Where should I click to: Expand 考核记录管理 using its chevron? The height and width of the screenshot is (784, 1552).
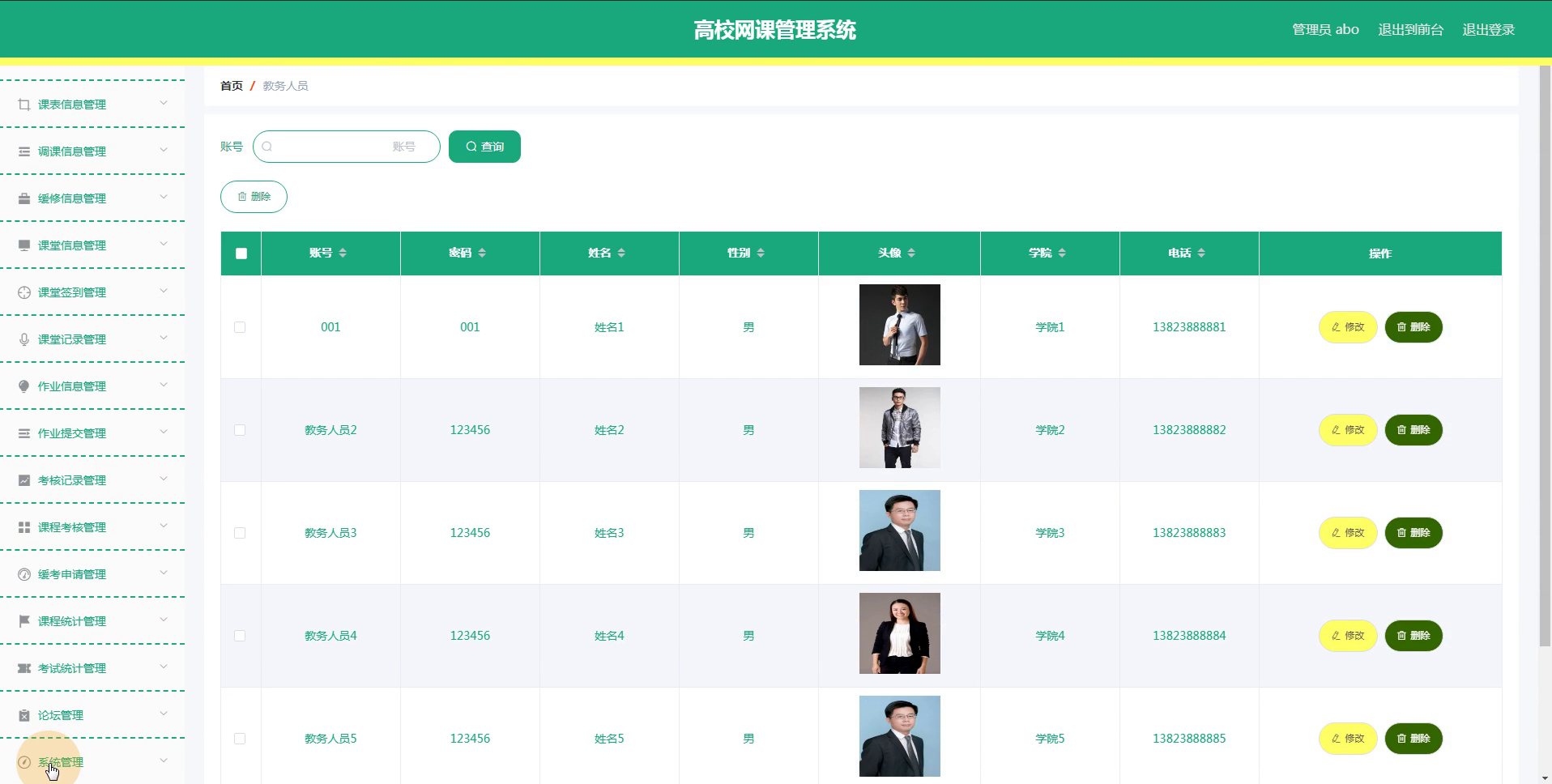coord(164,479)
